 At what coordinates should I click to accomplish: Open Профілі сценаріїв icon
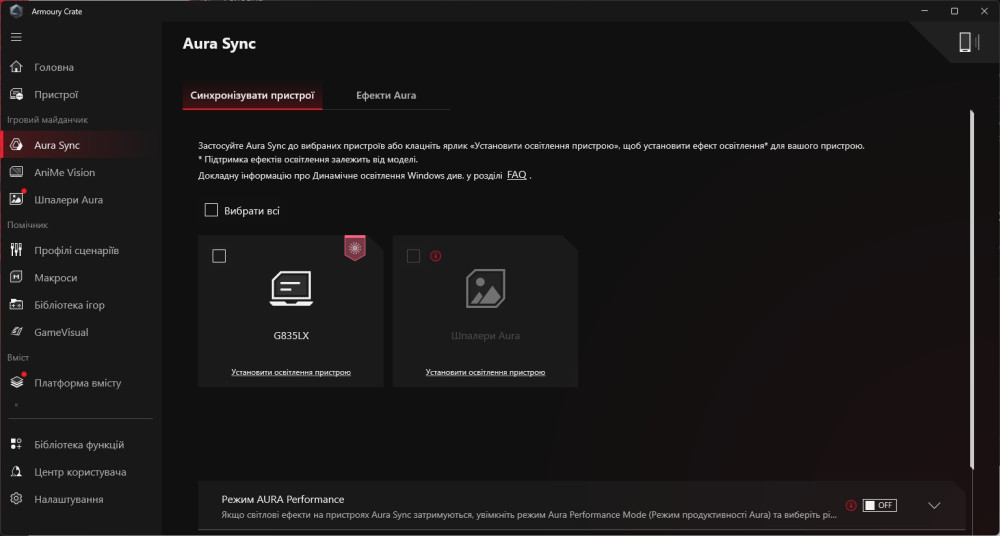coord(17,250)
